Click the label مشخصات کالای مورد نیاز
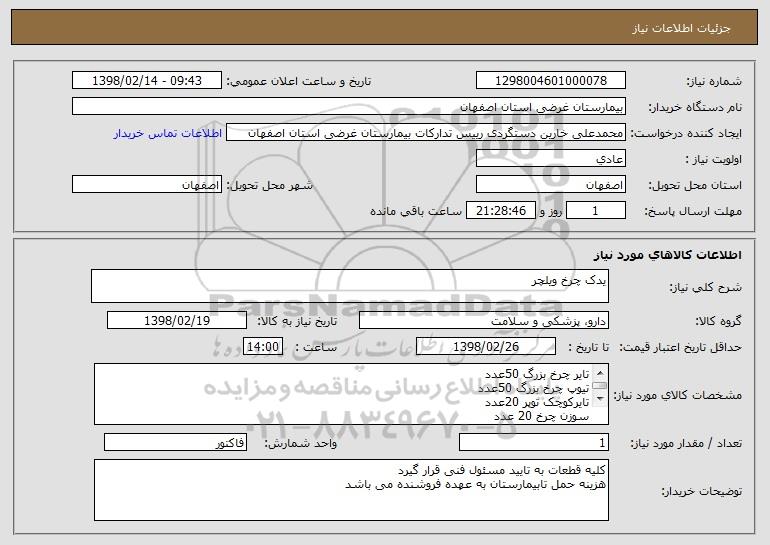 [679, 395]
